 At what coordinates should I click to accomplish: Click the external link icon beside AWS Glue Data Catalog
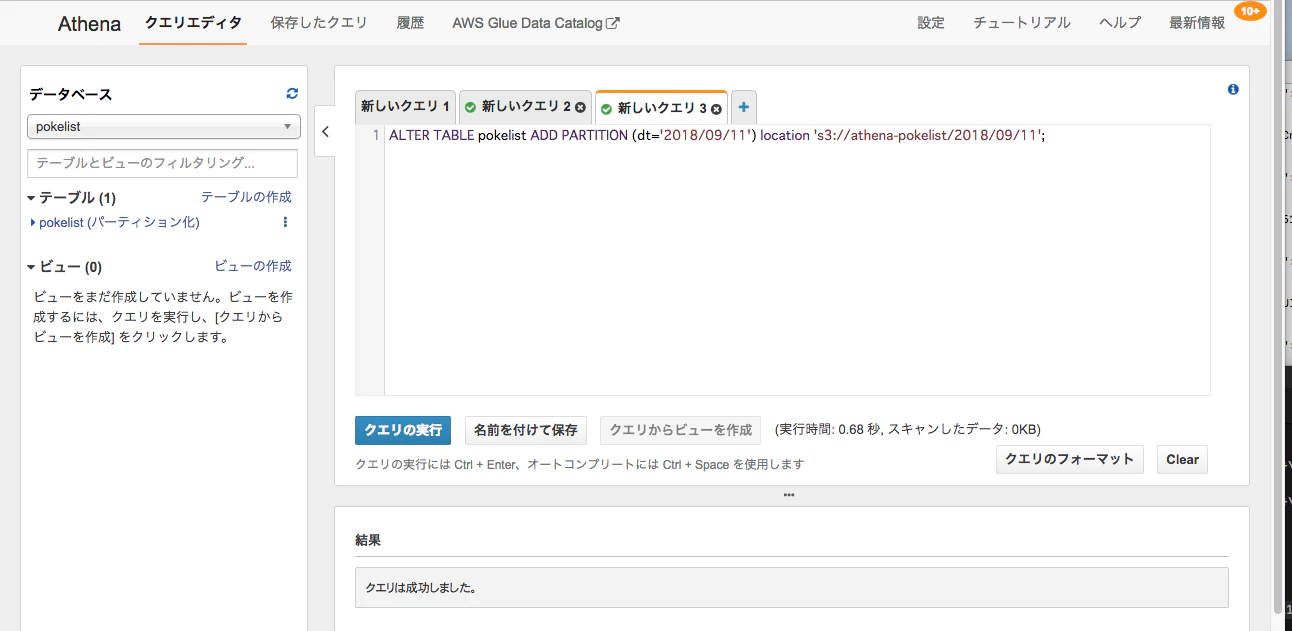pyautogui.click(x=613, y=23)
